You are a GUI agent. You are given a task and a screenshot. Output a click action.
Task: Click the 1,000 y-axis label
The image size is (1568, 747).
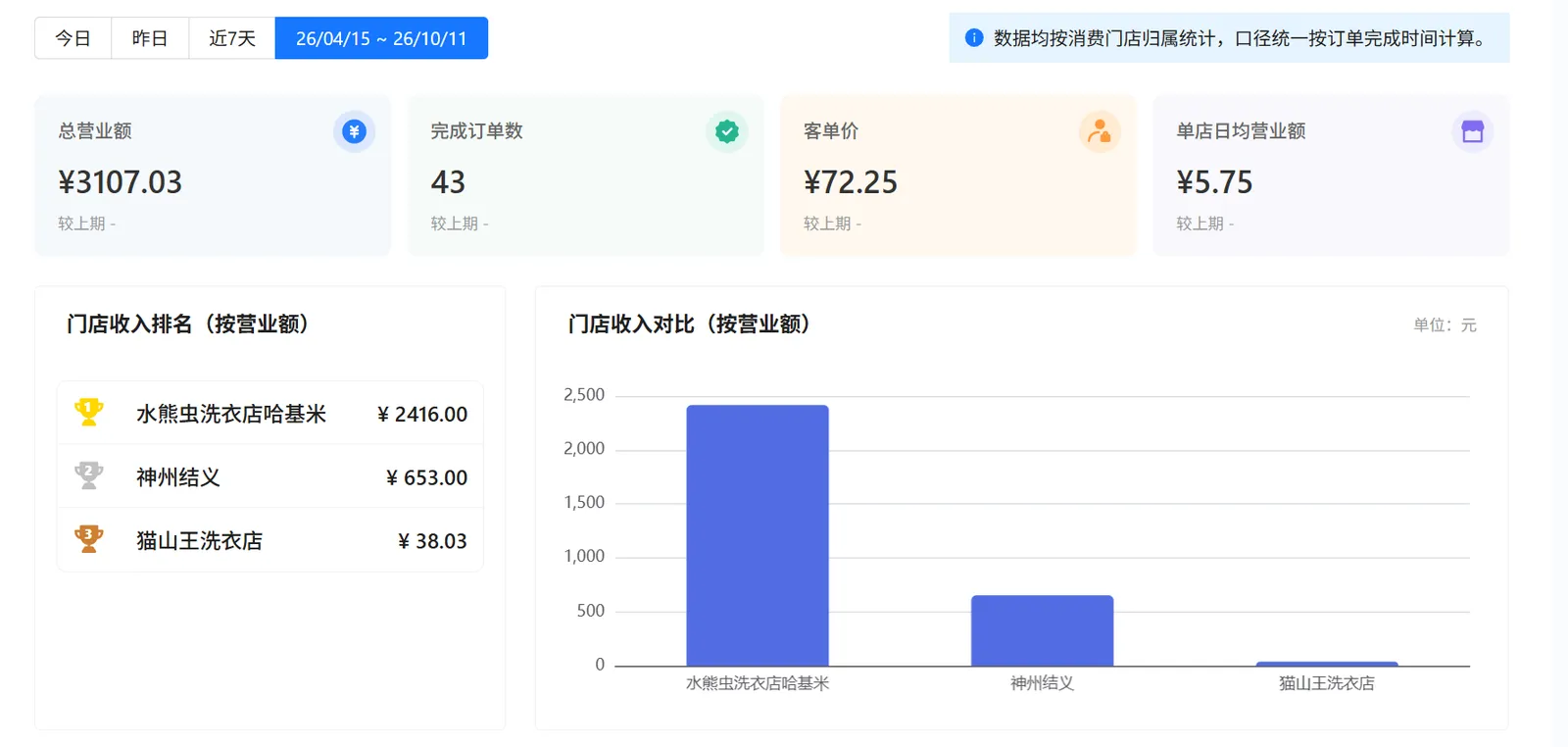tap(584, 557)
